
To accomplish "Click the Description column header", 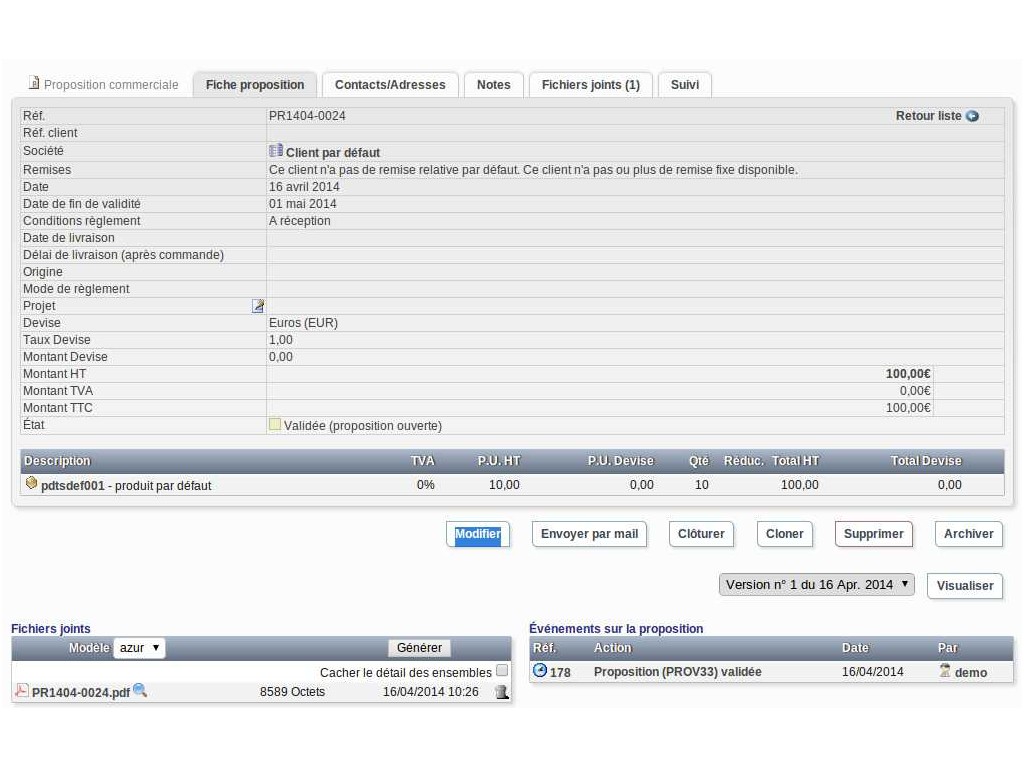I will tap(57, 460).
